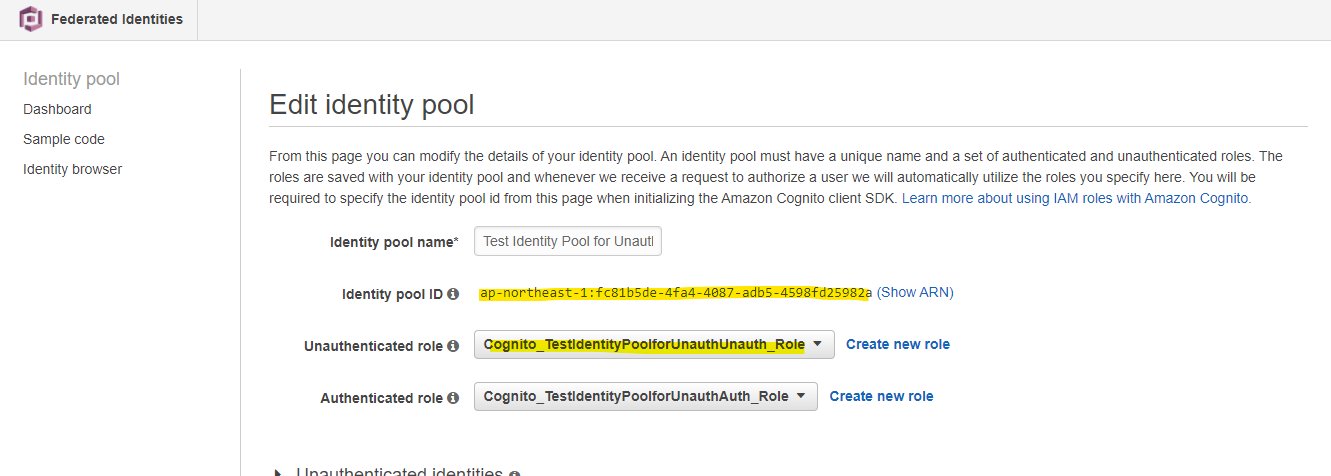
Task: Select the highlighted identity pool ID text
Action: (676, 293)
